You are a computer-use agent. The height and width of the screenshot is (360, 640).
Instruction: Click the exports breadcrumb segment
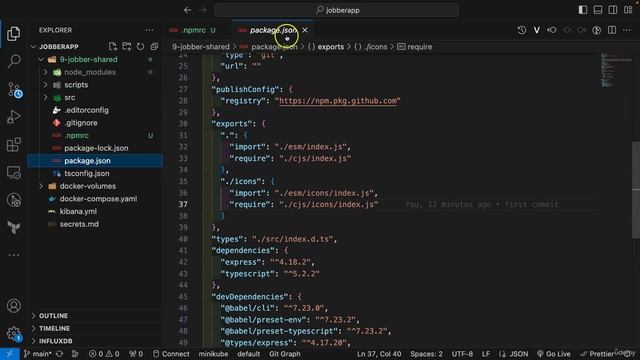(326, 47)
